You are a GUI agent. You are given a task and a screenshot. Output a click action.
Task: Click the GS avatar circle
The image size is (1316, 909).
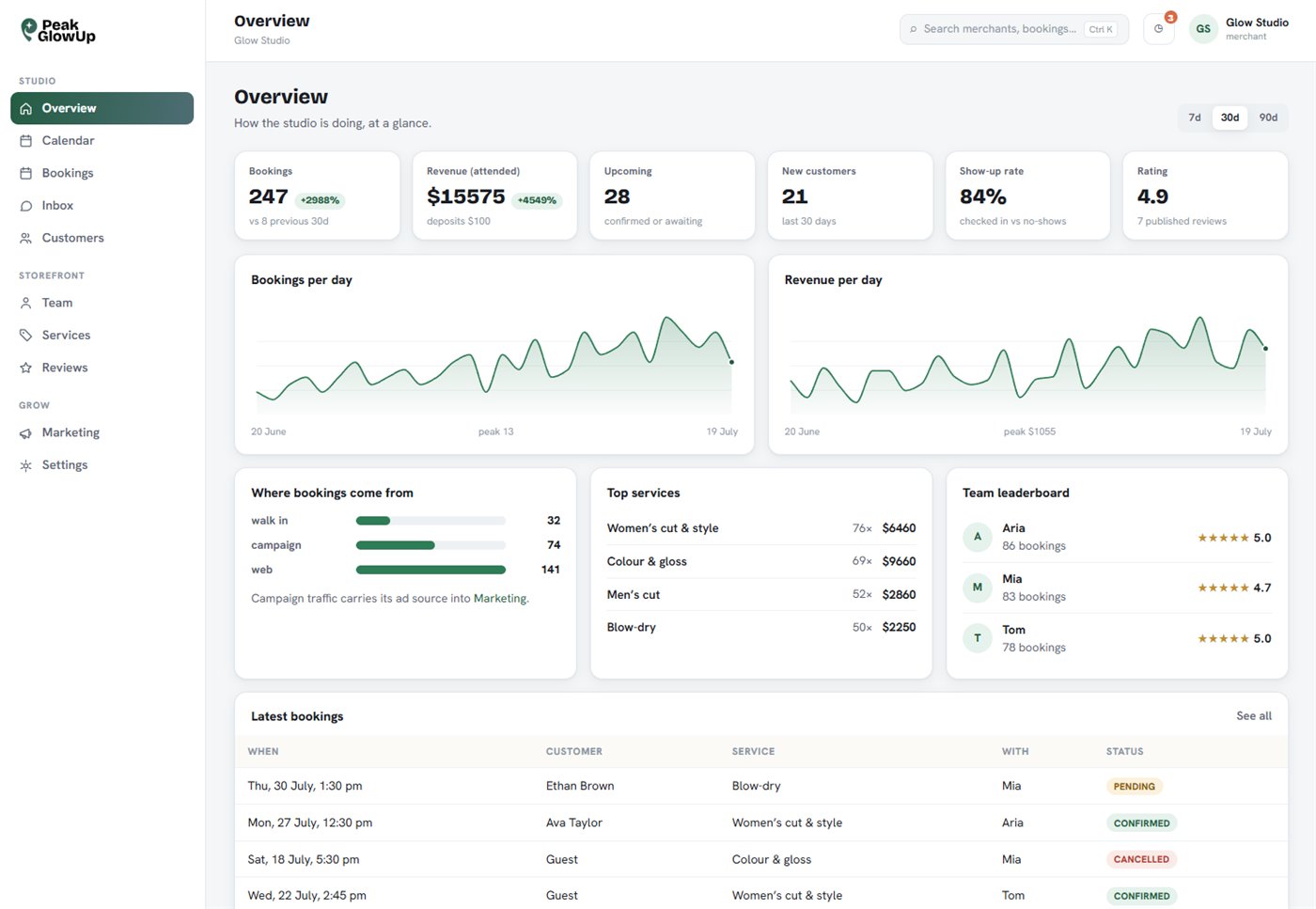(1203, 29)
